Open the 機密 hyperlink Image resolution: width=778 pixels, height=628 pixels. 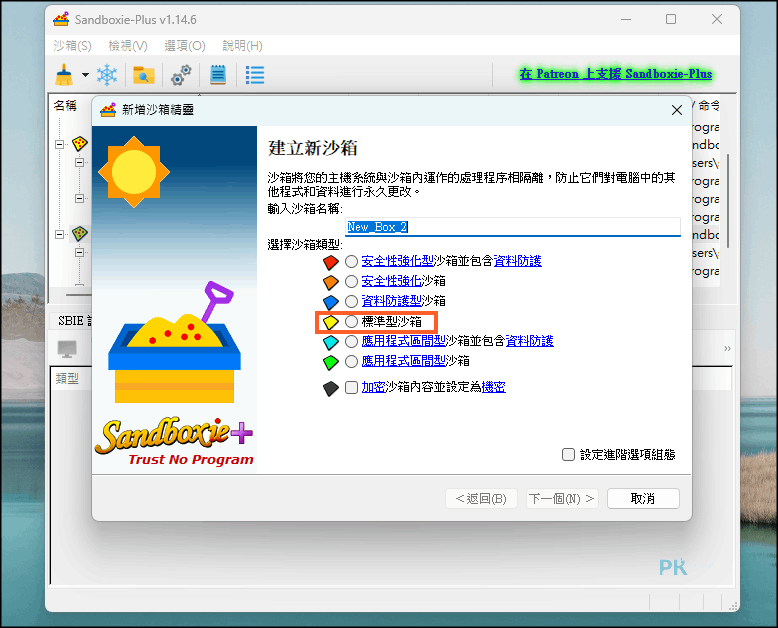point(494,387)
